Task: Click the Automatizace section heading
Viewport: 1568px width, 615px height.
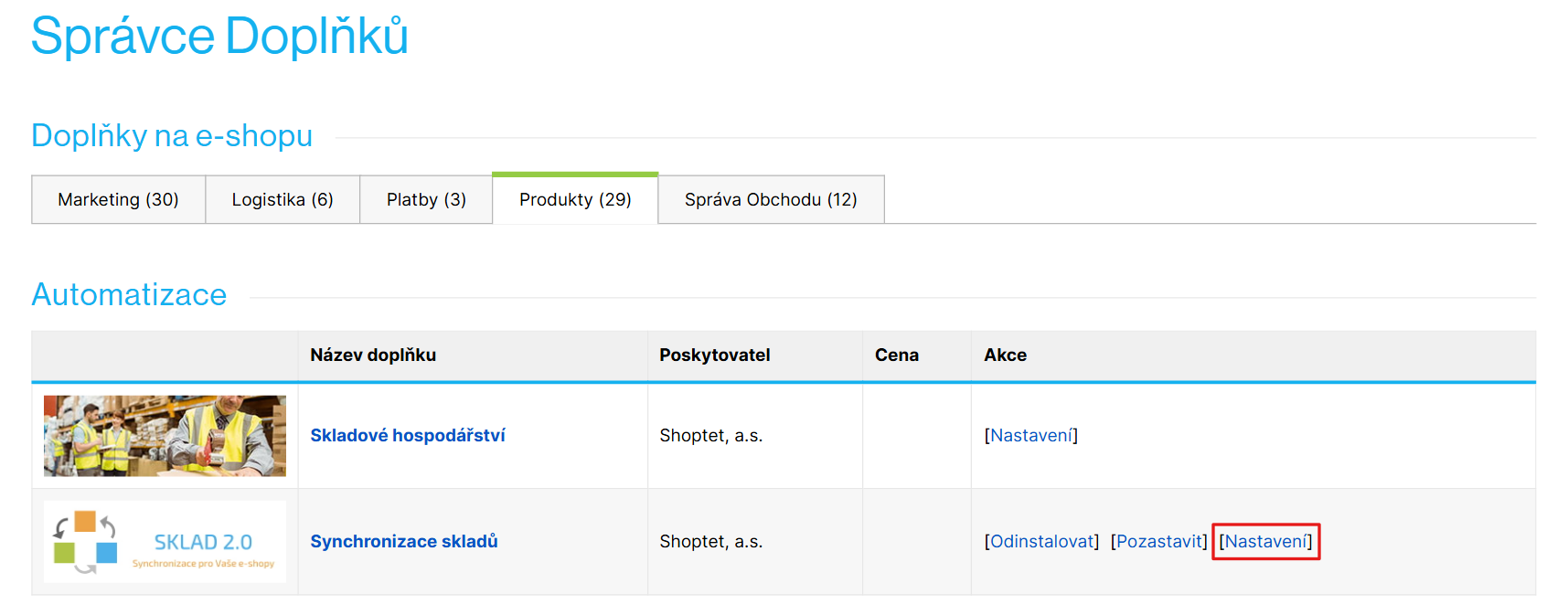Action: coord(129,295)
